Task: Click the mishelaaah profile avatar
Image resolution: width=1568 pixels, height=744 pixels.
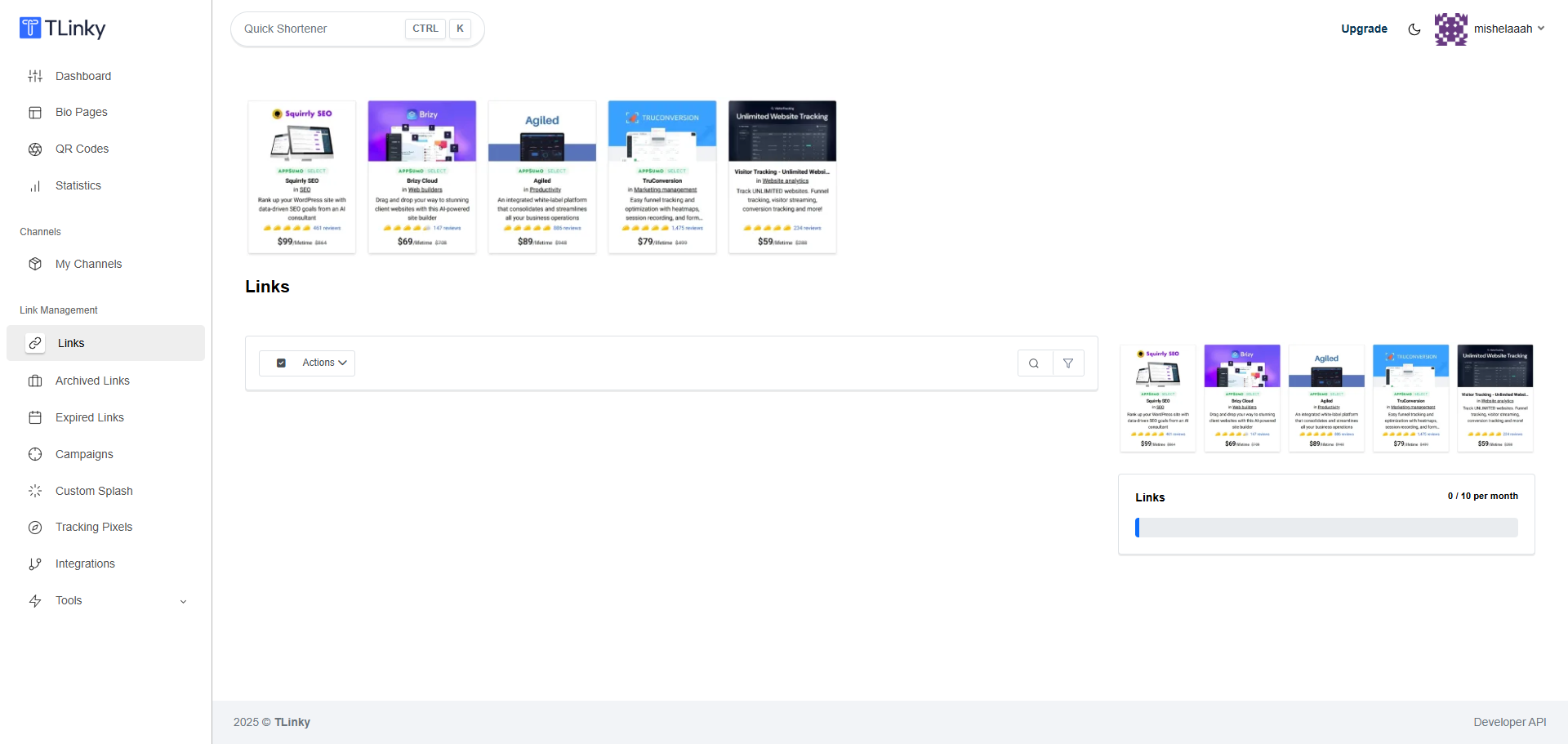Action: click(1450, 29)
